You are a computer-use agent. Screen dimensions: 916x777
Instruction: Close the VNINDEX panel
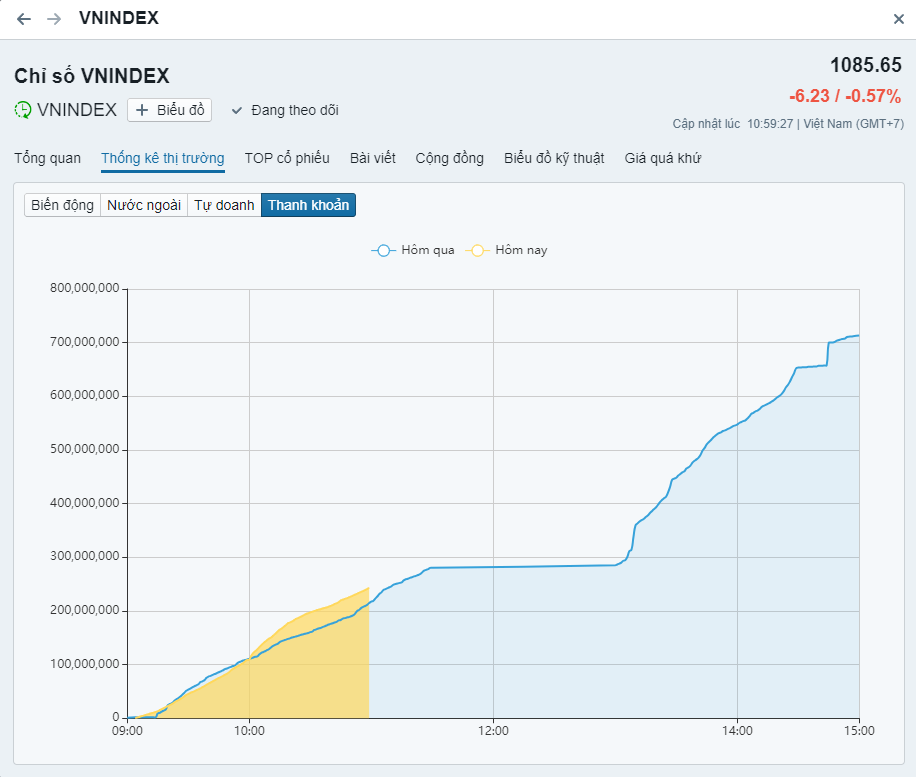click(898, 19)
